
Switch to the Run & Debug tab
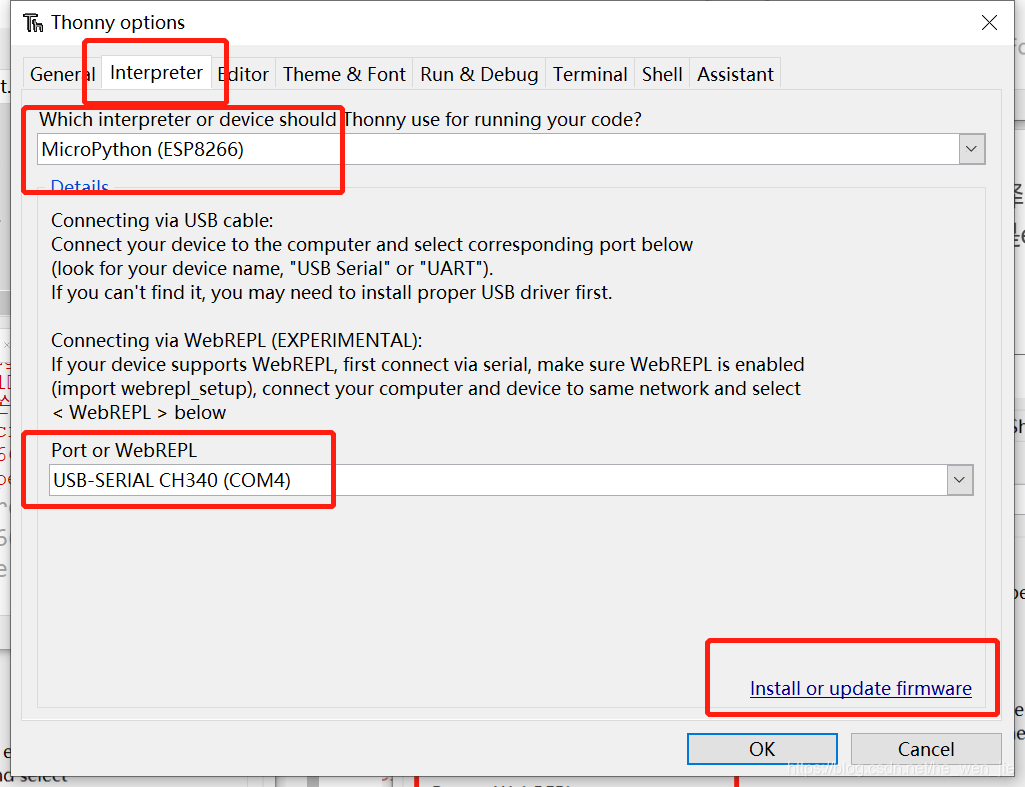point(479,74)
